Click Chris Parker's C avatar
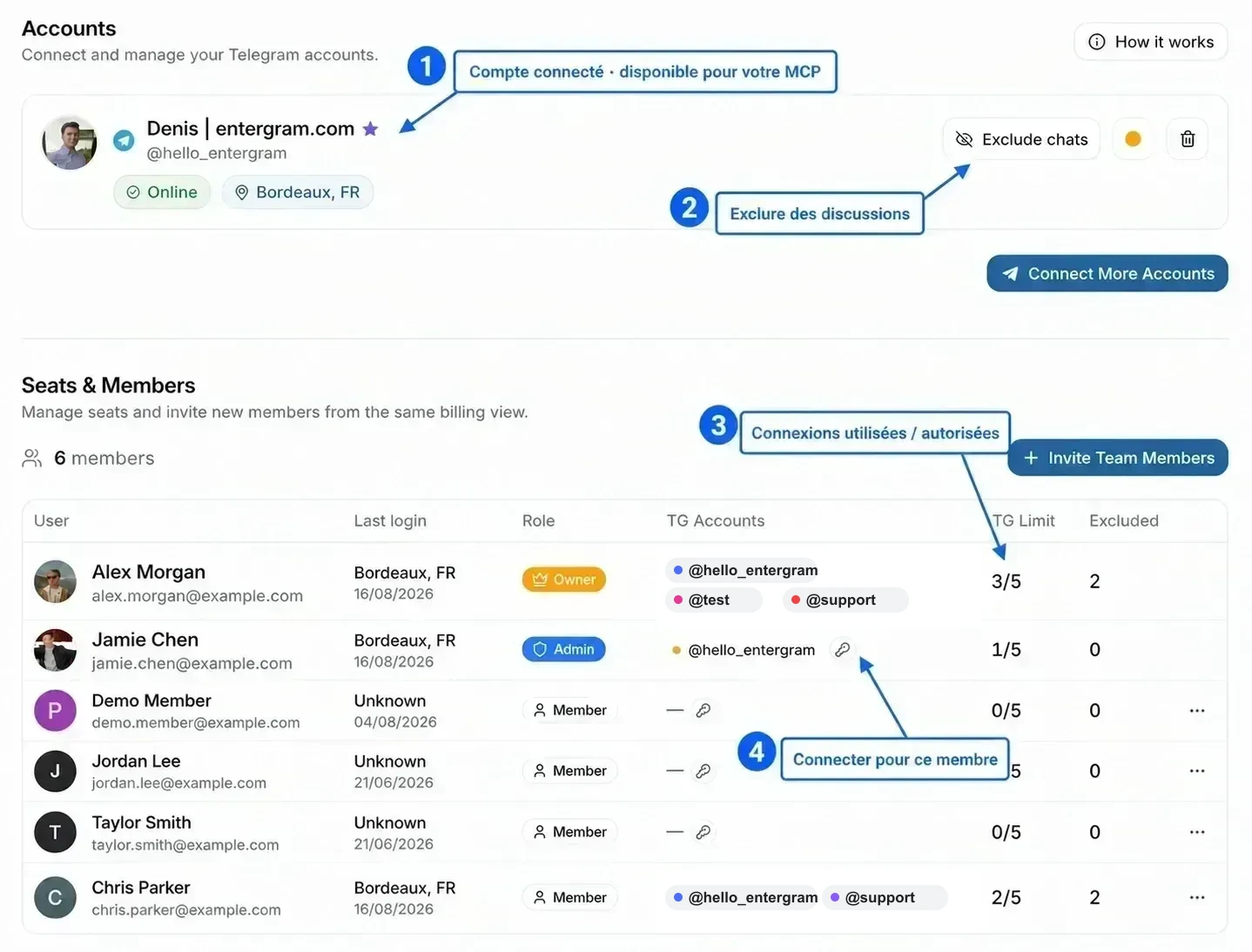The height and width of the screenshot is (952, 1252). point(55,898)
